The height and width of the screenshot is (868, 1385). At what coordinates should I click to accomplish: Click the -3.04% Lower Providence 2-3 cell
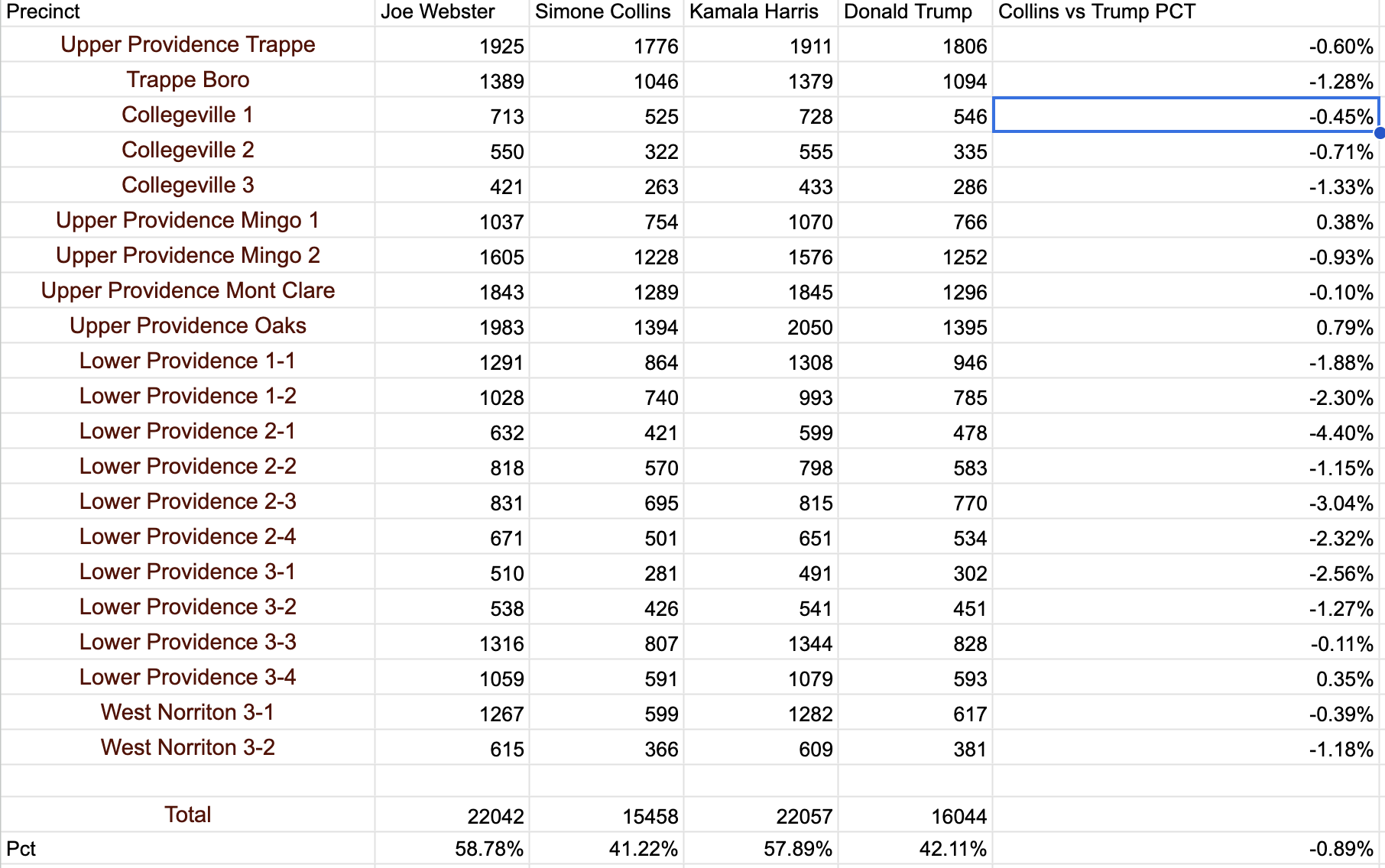click(x=1186, y=502)
